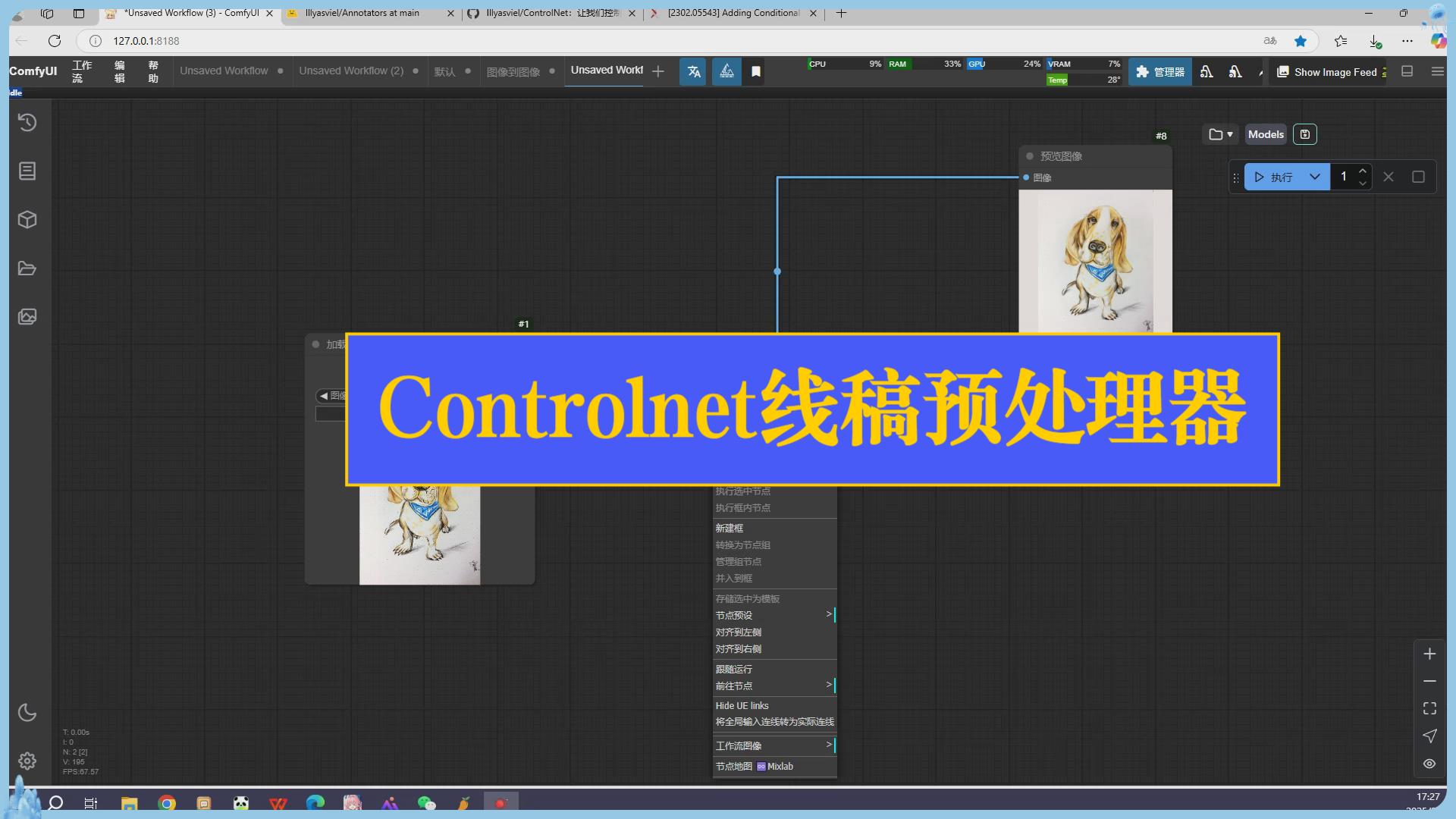Click the first unload models icon after 管理器
The width and height of the screenshot is (1456, 819).
point(1207,71)
